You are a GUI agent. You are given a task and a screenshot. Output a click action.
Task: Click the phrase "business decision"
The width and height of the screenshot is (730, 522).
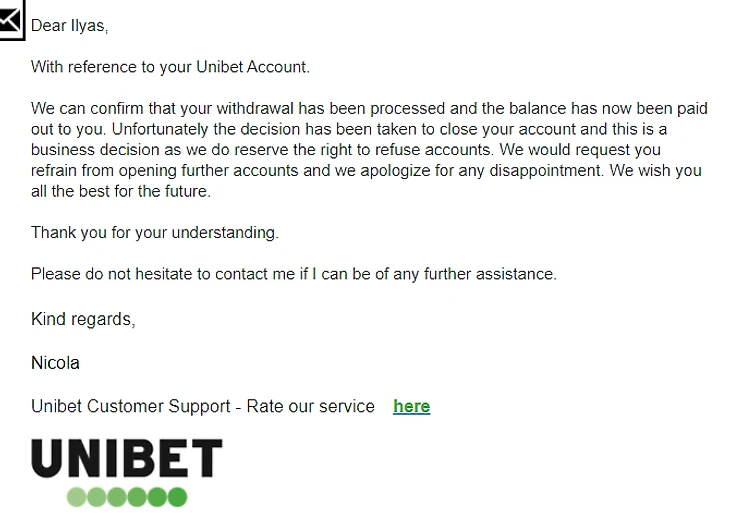pos(95,150)
